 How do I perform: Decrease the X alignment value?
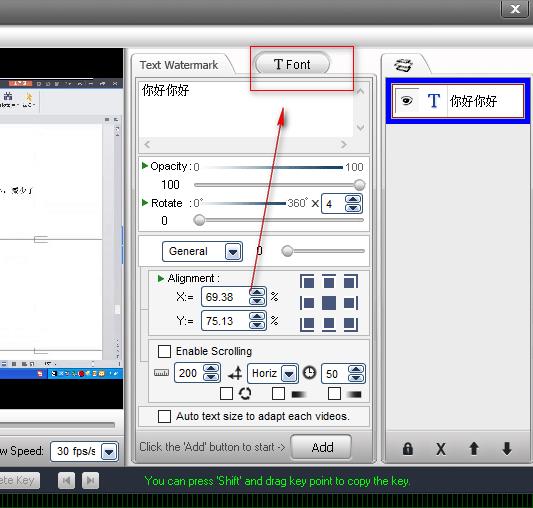pos(257,301)
